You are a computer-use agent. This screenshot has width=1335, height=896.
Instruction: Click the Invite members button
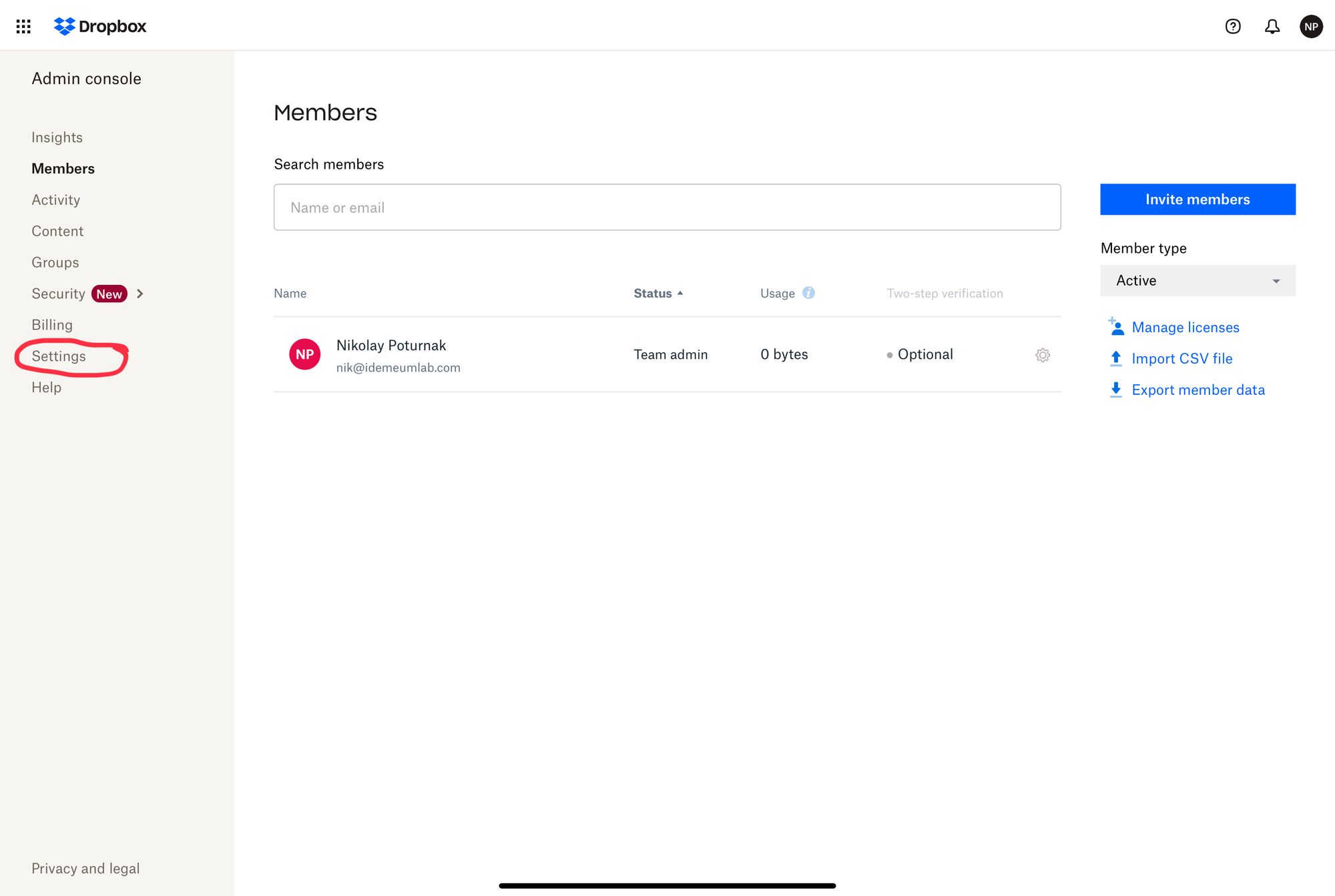tap(1197, 199)
